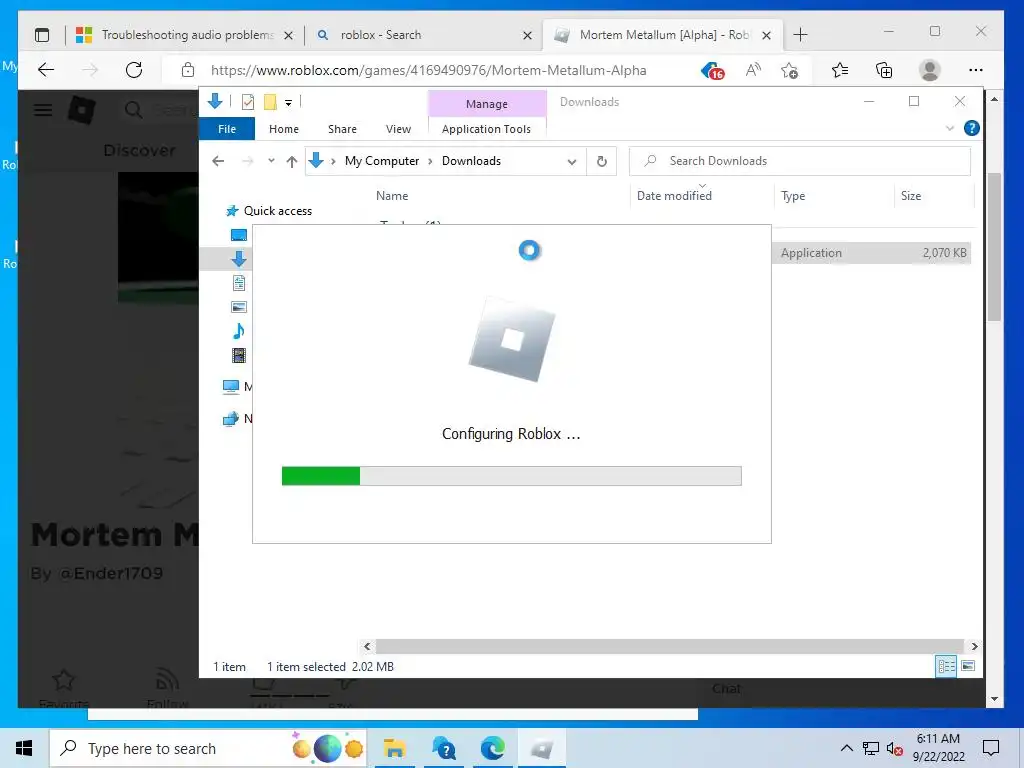Open the Share ribbon tab
Viewport: 1024px width, 768px height.
(342, 129)
